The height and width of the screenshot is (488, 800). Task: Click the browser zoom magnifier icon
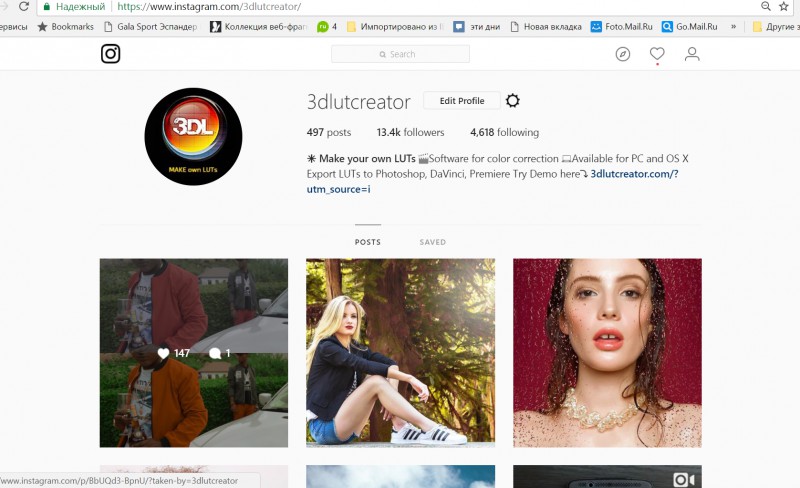(765, 6)
